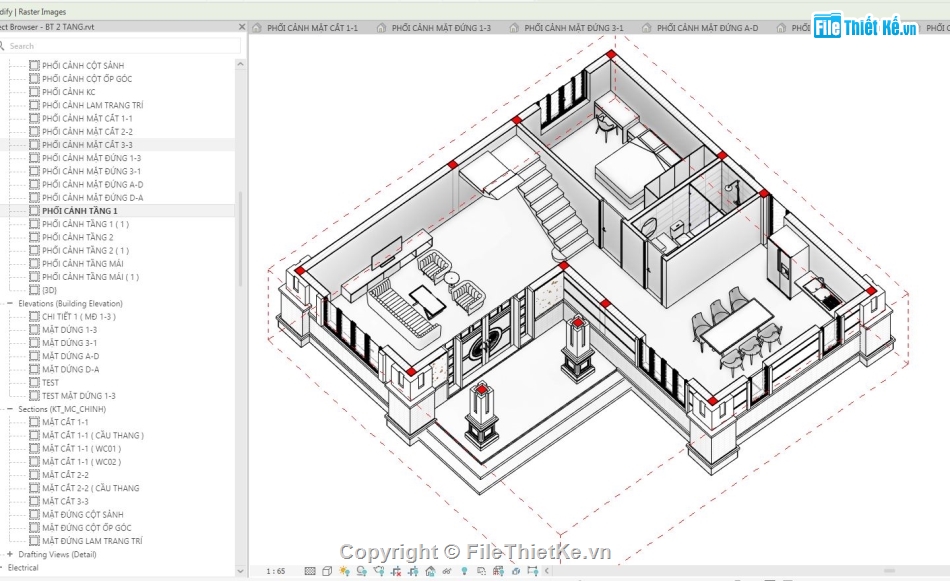The width and height of the screenshot is (950, 581).
Task: Click home icon on PHỐI CẢNH MẶT CẮT 1-1 tab
Action: [x=257, y=28]
